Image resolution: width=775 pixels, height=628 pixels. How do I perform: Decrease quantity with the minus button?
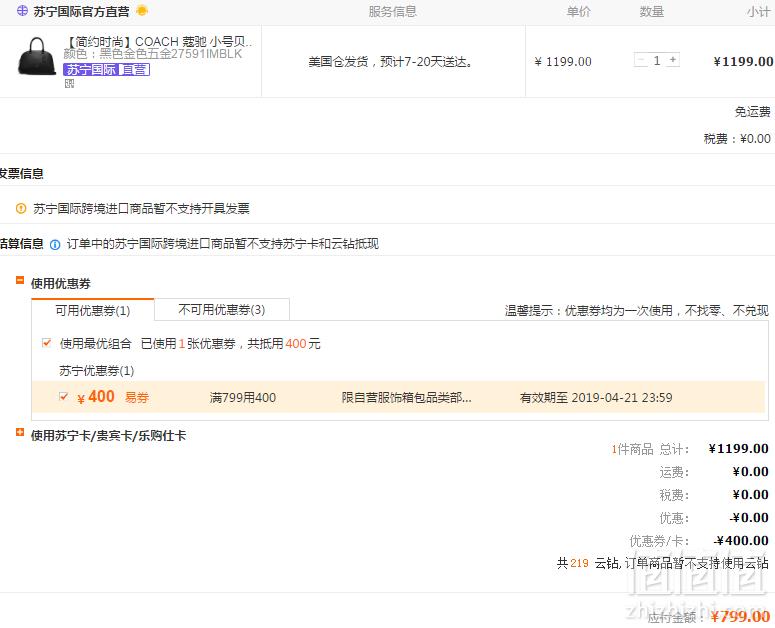(641, 60)
